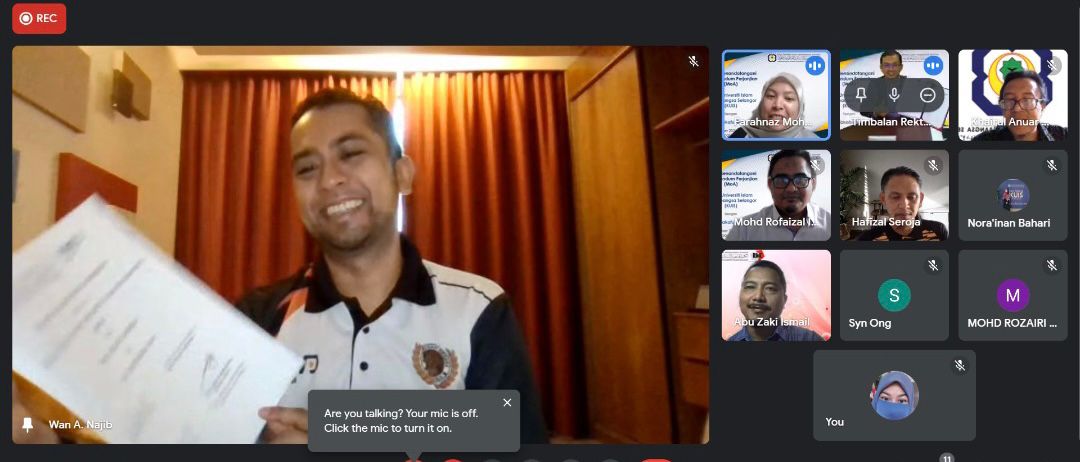Click the 'Syn Ong' name label
This screenshot has height=462, width=1080.
(x=869, y=323)
